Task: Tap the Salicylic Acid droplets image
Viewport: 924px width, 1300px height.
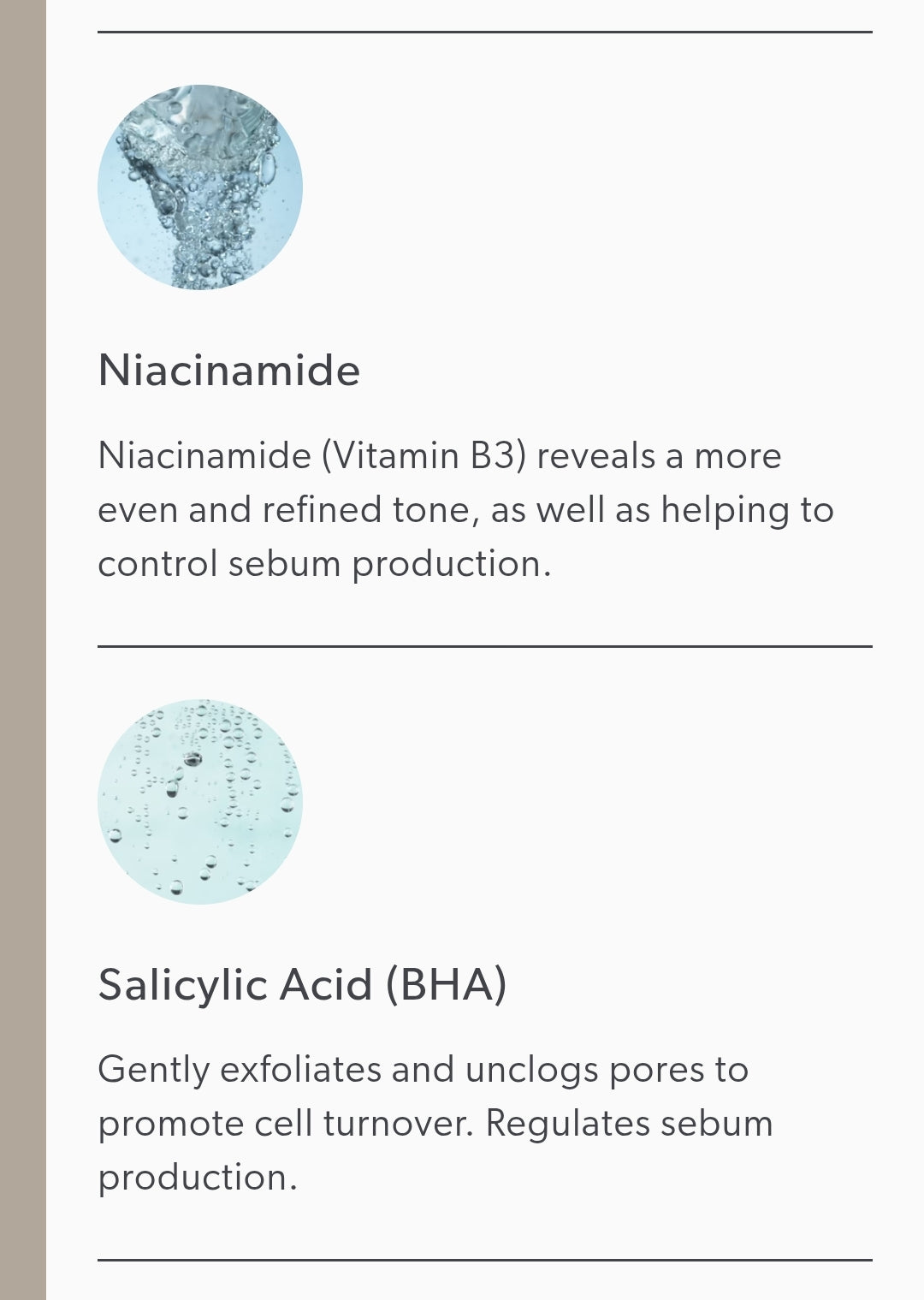Action: point(200,802)
